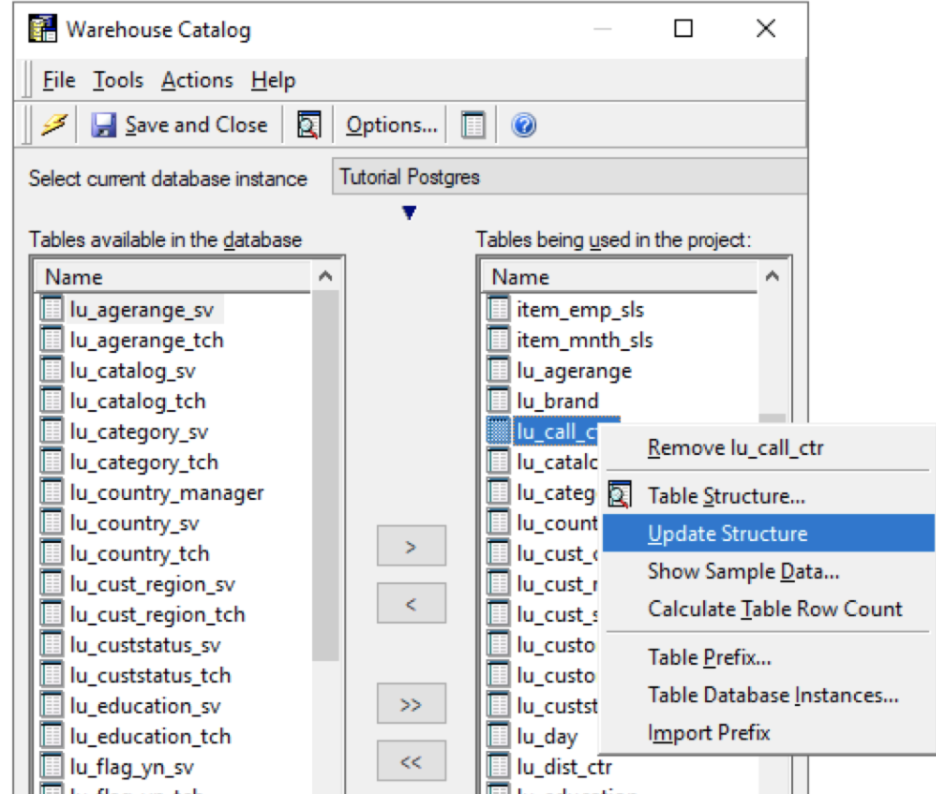Open help using the question mark icon

pos(522,124)
